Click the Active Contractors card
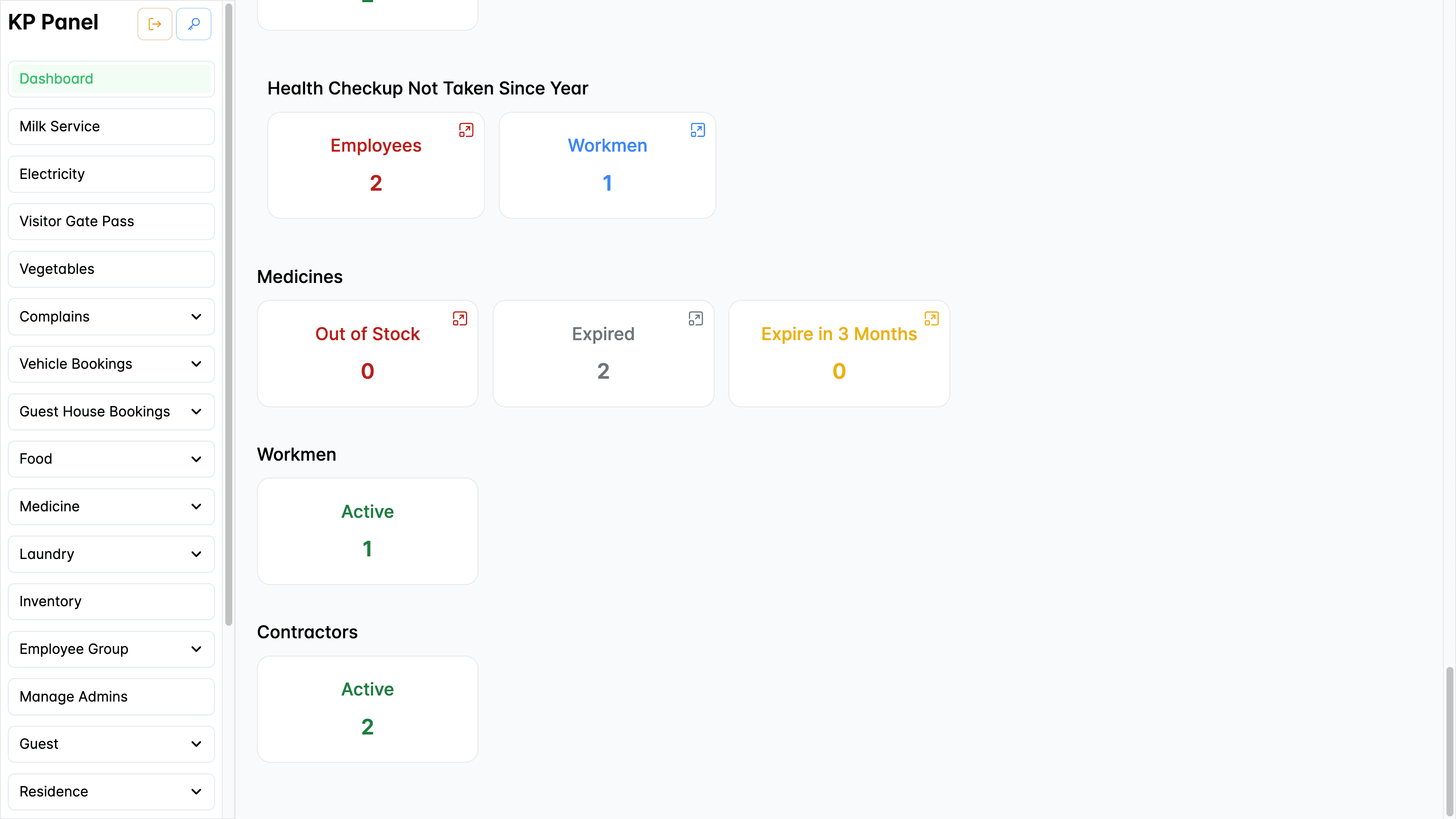 367,709
